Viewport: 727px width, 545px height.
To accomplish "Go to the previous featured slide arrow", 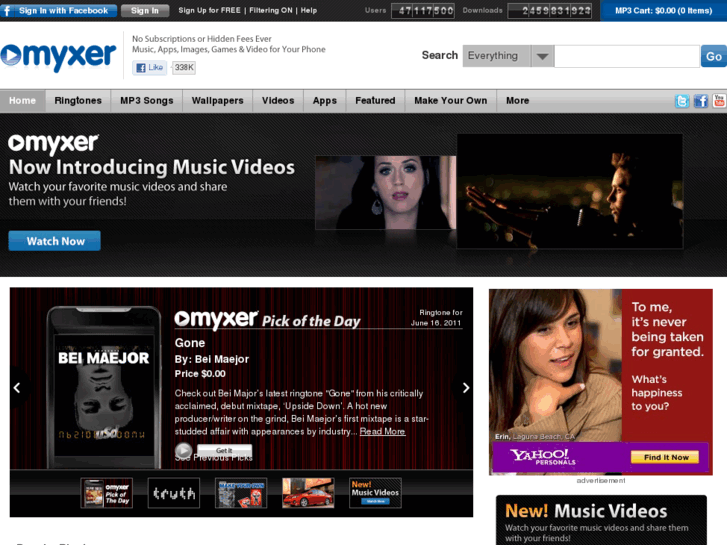I will point(17,388).
